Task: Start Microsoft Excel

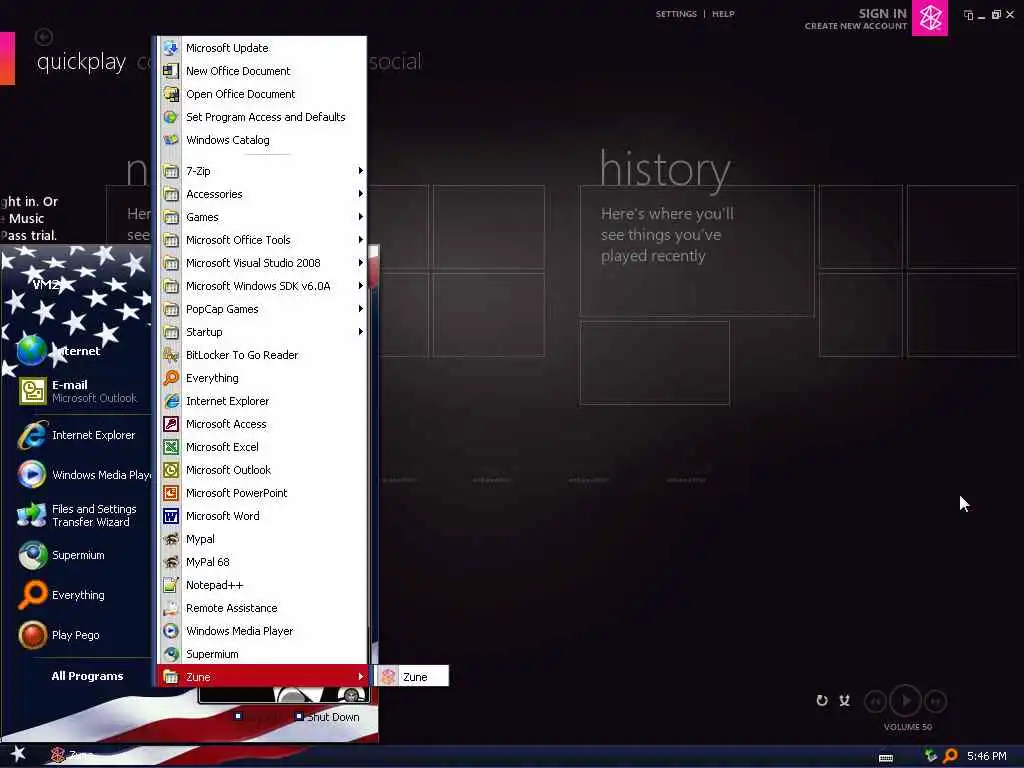Action: (262, 447)
